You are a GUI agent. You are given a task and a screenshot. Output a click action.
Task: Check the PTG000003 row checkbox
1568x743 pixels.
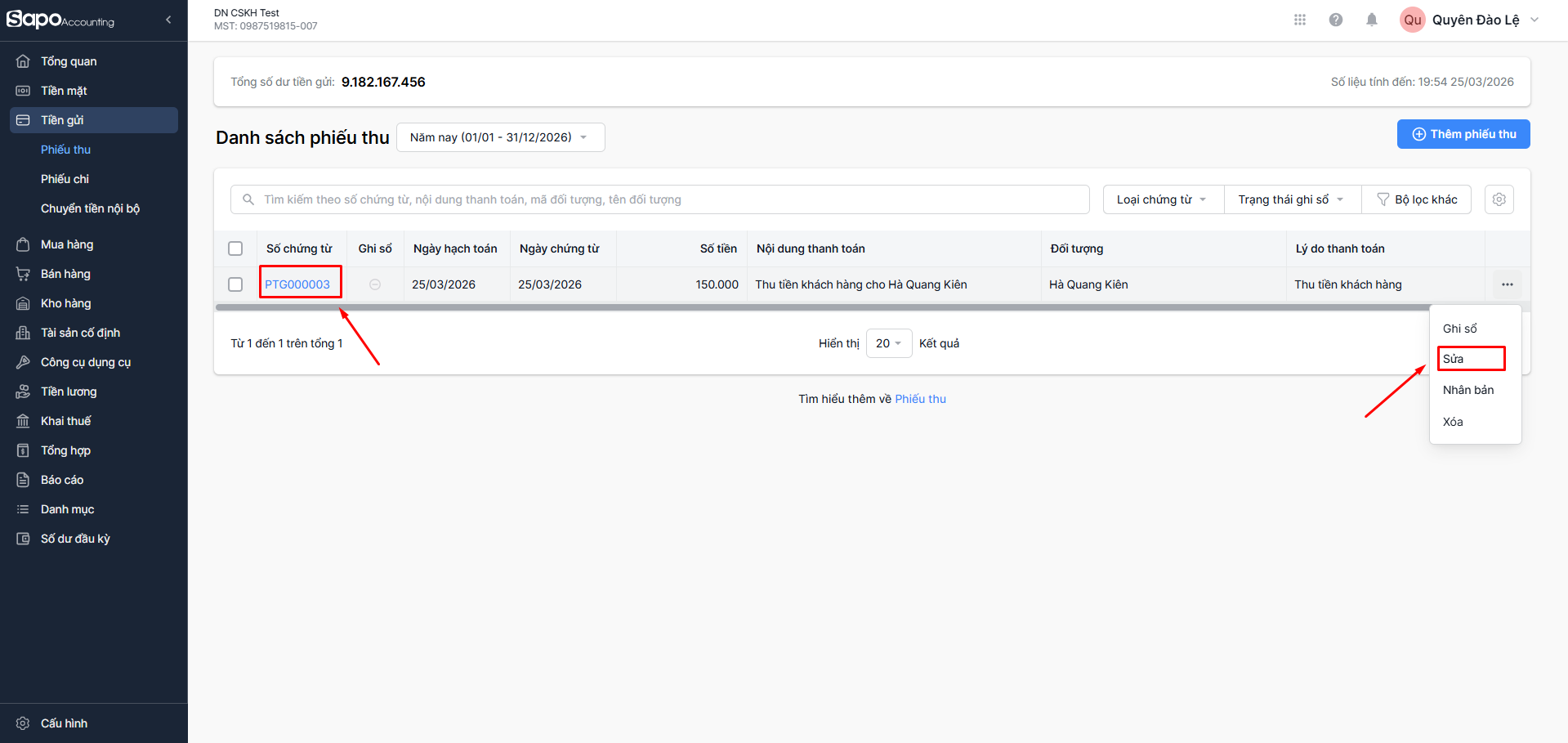pos(235,284)
